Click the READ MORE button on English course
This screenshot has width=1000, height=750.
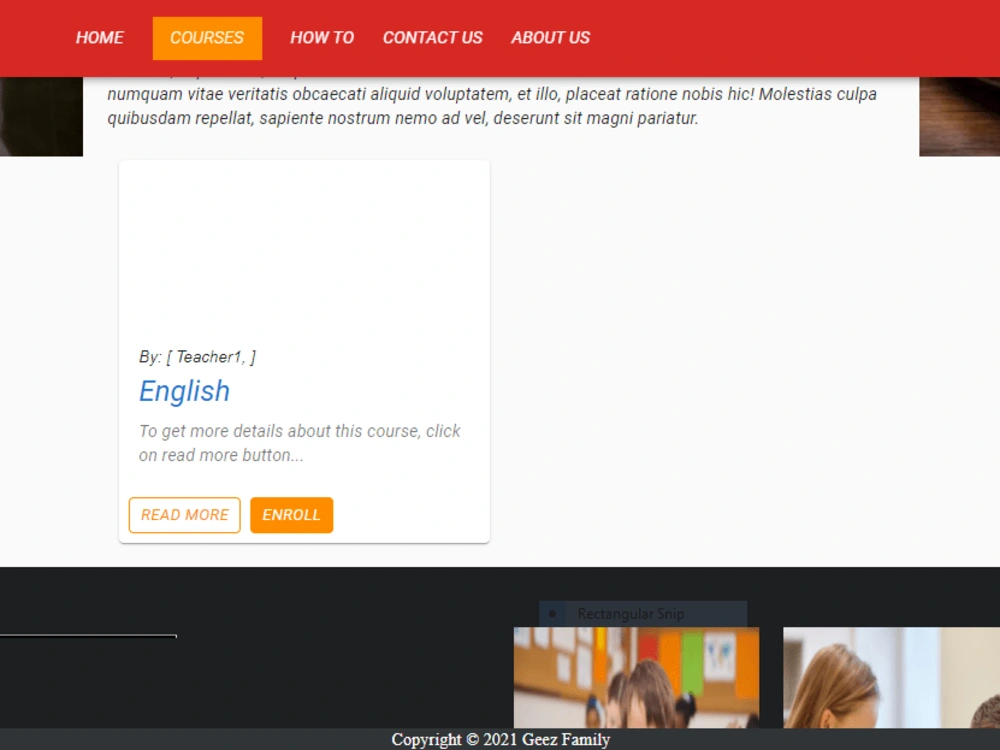coord(184,515)
